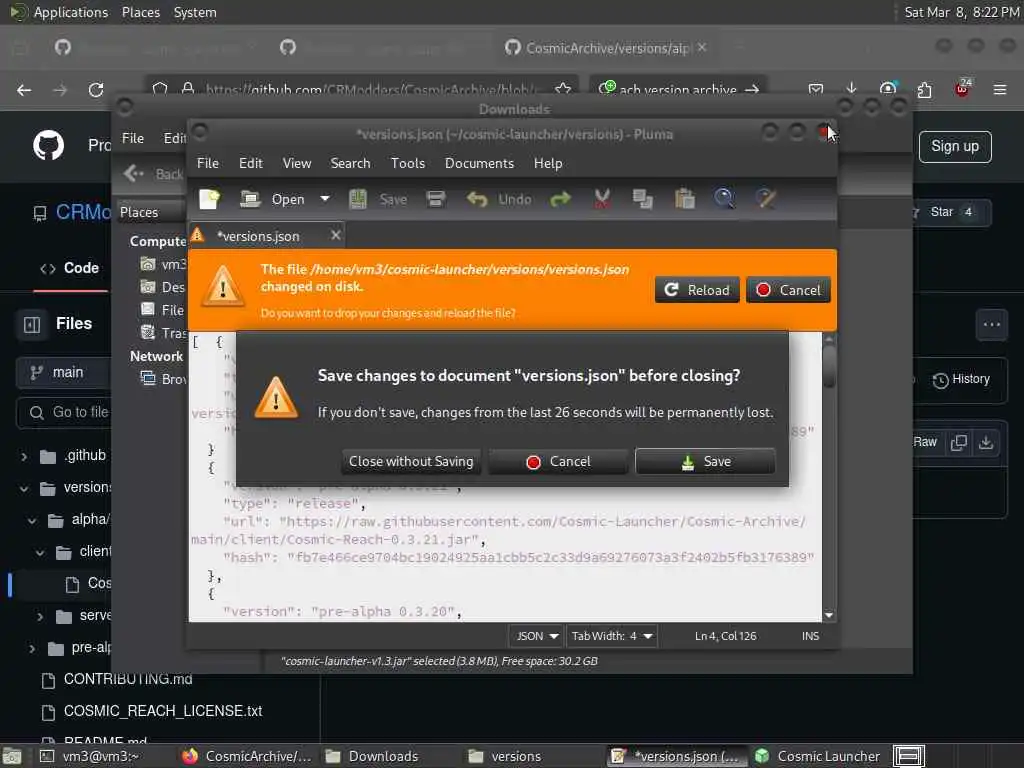
Task: Click Reload in the orange warning bar
Action: tap(697, 290)
